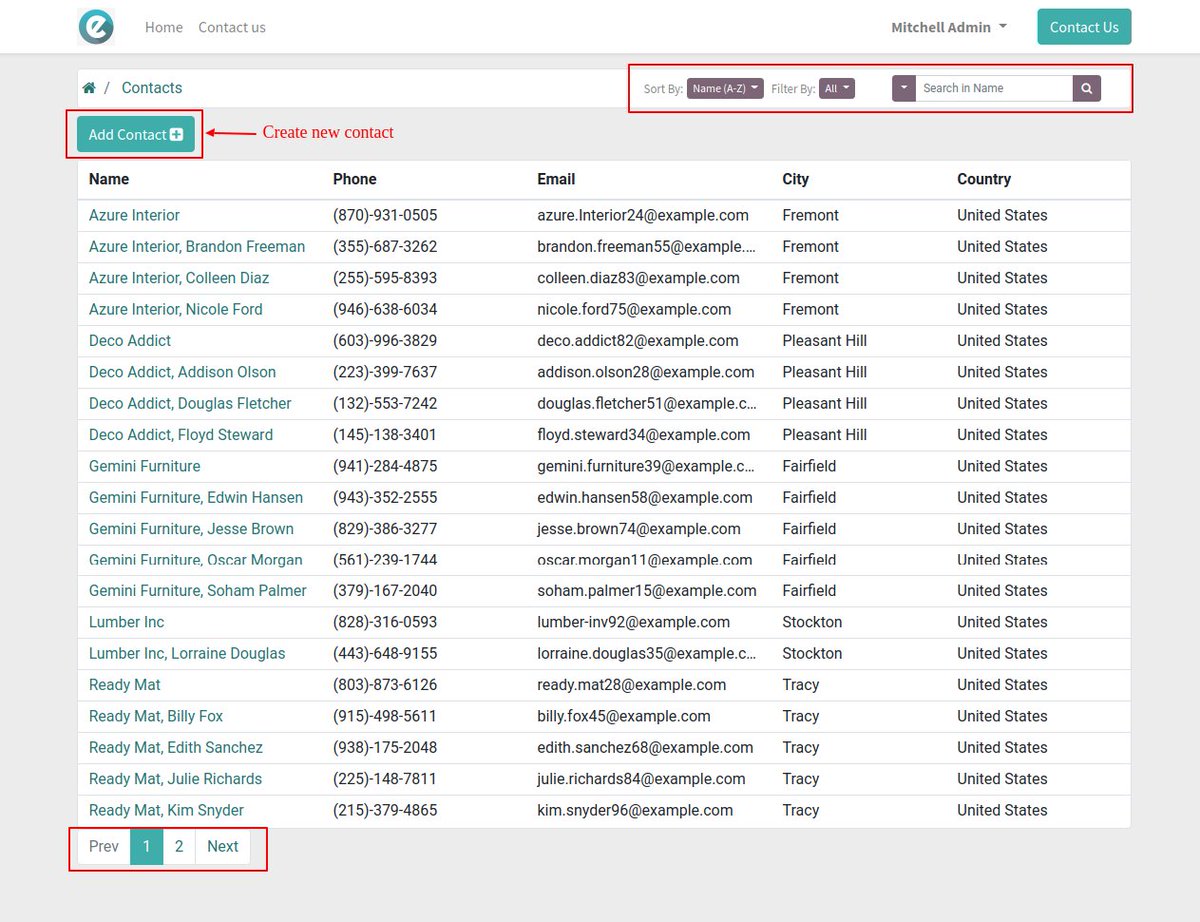
Task: Click the Country column header
Action: tap(984, 179)
